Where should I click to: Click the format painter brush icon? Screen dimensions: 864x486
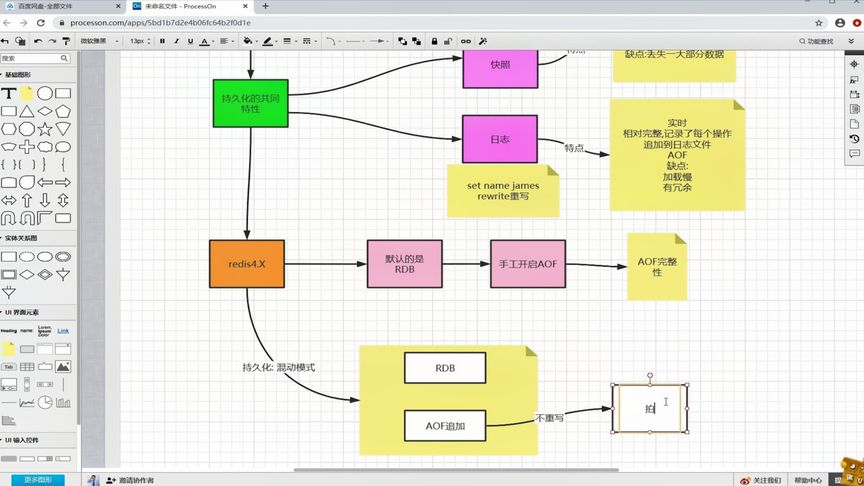click(x=66, y=41)
